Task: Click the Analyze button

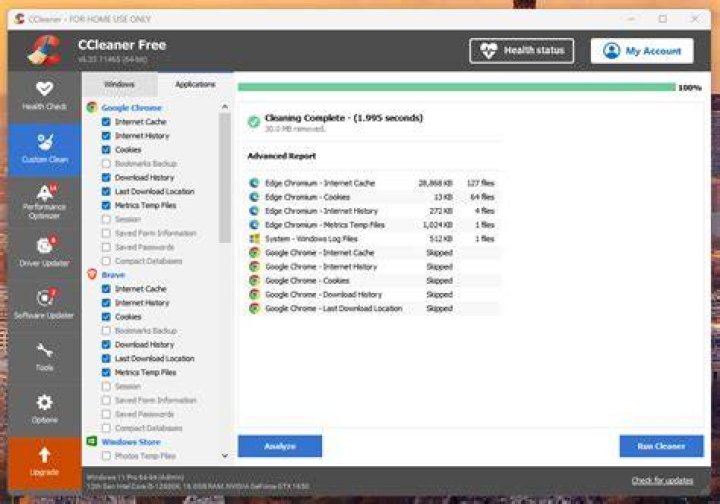Action: pyautogui.click(x=280, y=446)
